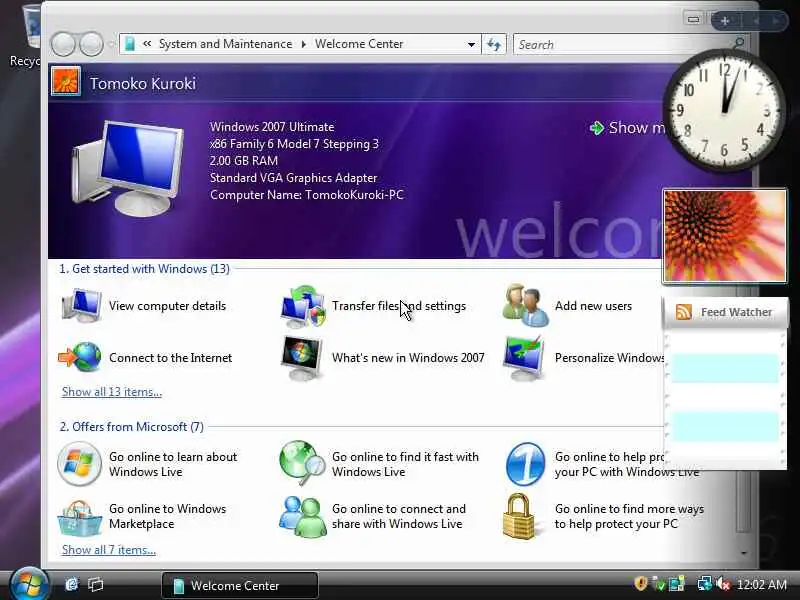Open Transfer files and settings icon
This screenshot has height=600, width=800.
pos(303,306)
